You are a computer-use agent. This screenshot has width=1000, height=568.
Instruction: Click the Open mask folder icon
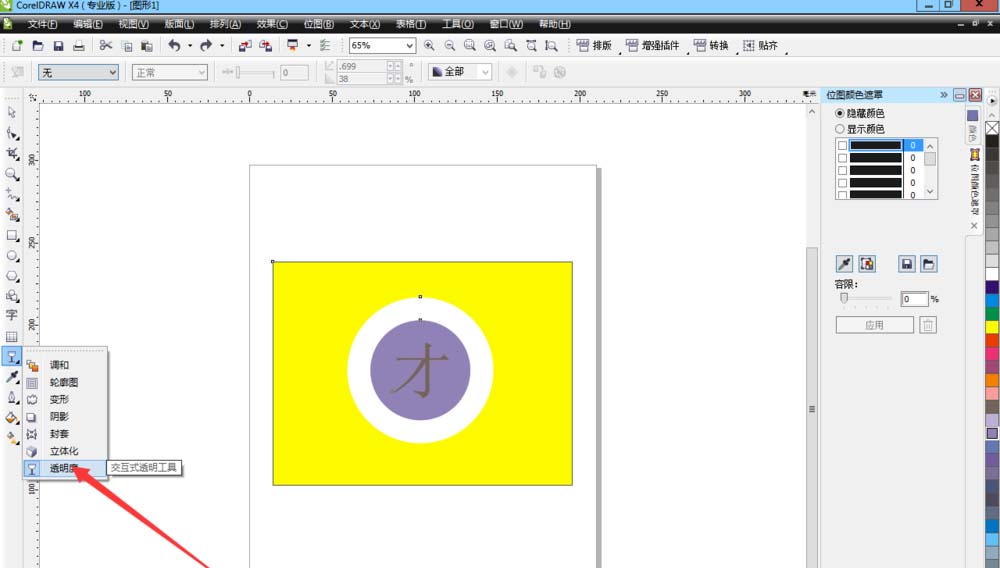coord(929,264)
